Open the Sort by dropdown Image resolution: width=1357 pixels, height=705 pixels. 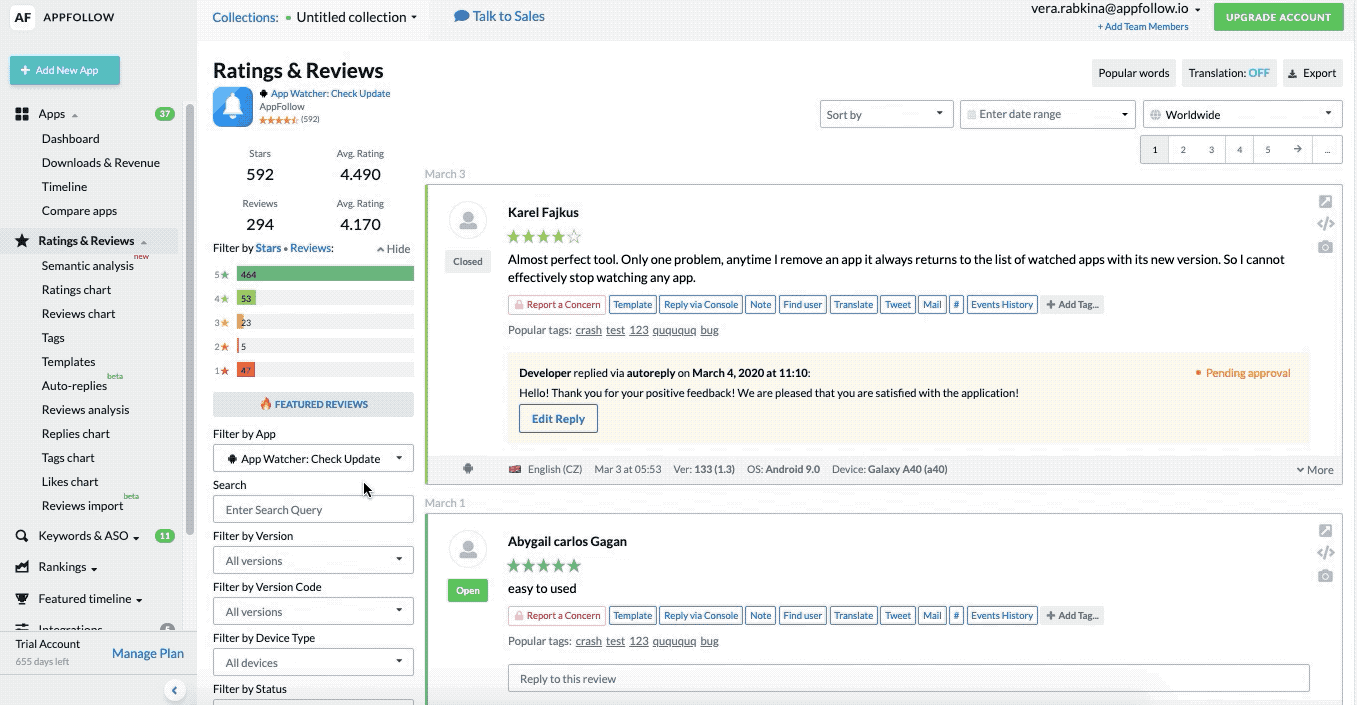coord(887,114)
